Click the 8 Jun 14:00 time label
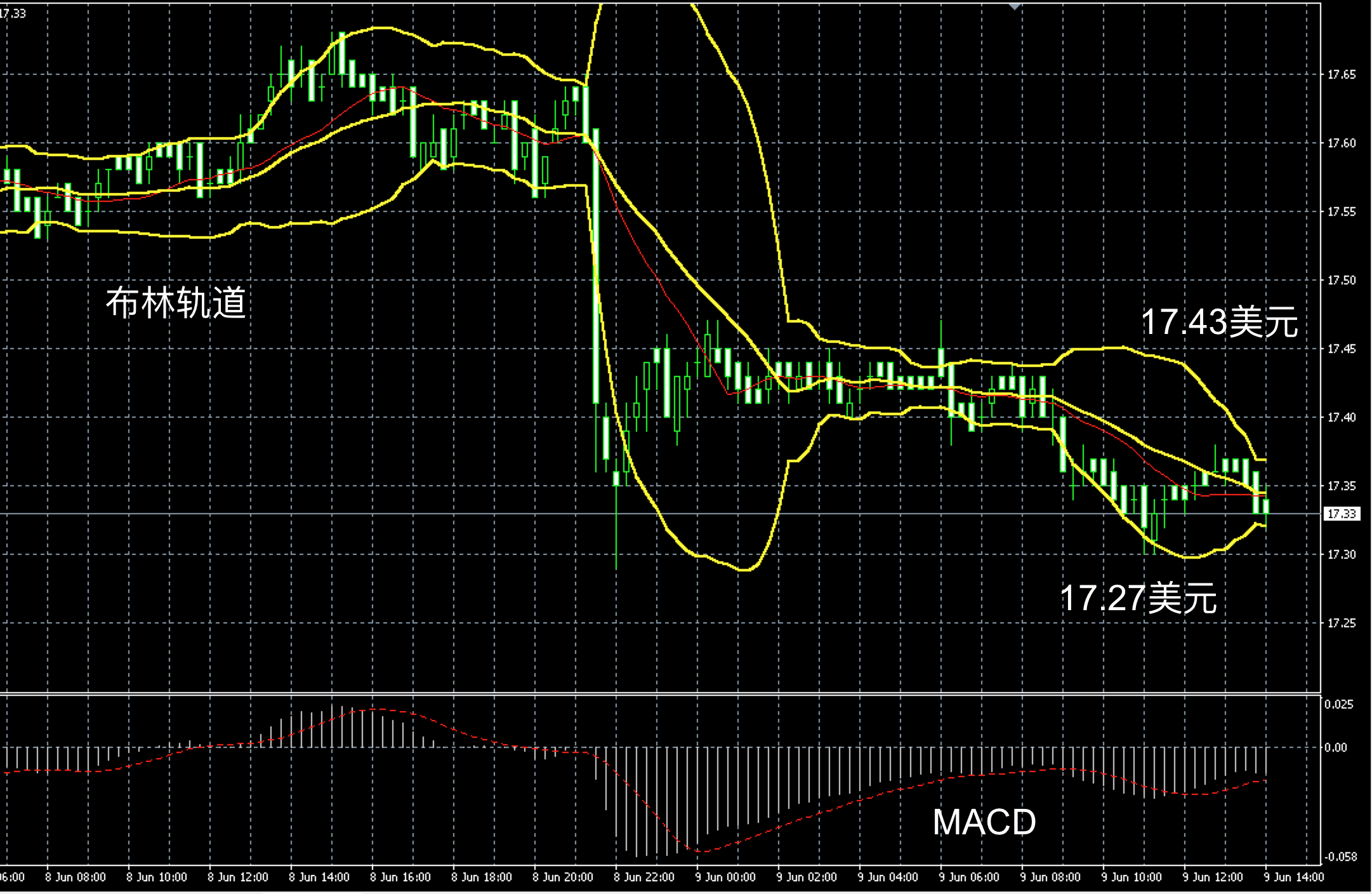1372x894 pixels. click(x=319, y=877)
